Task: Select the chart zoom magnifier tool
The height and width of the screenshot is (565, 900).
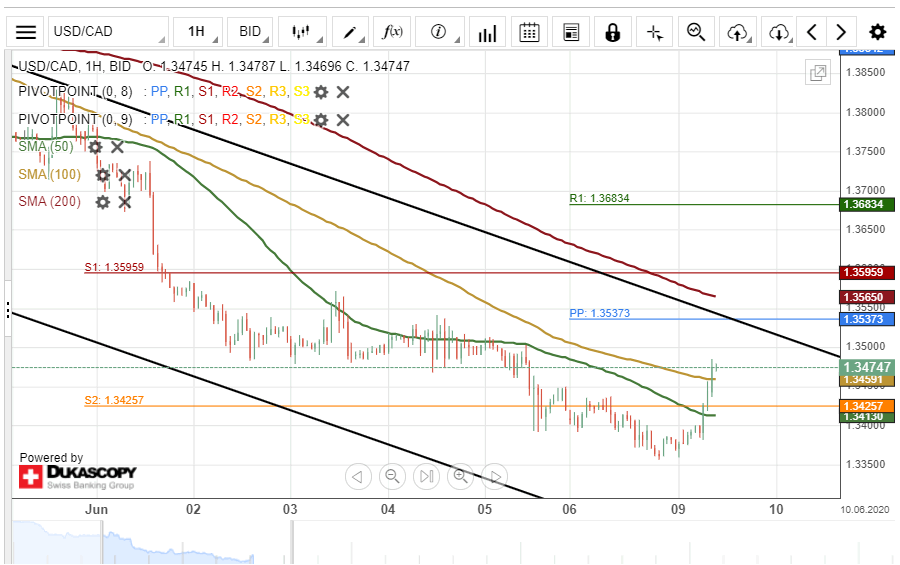Action: [696, 32]
